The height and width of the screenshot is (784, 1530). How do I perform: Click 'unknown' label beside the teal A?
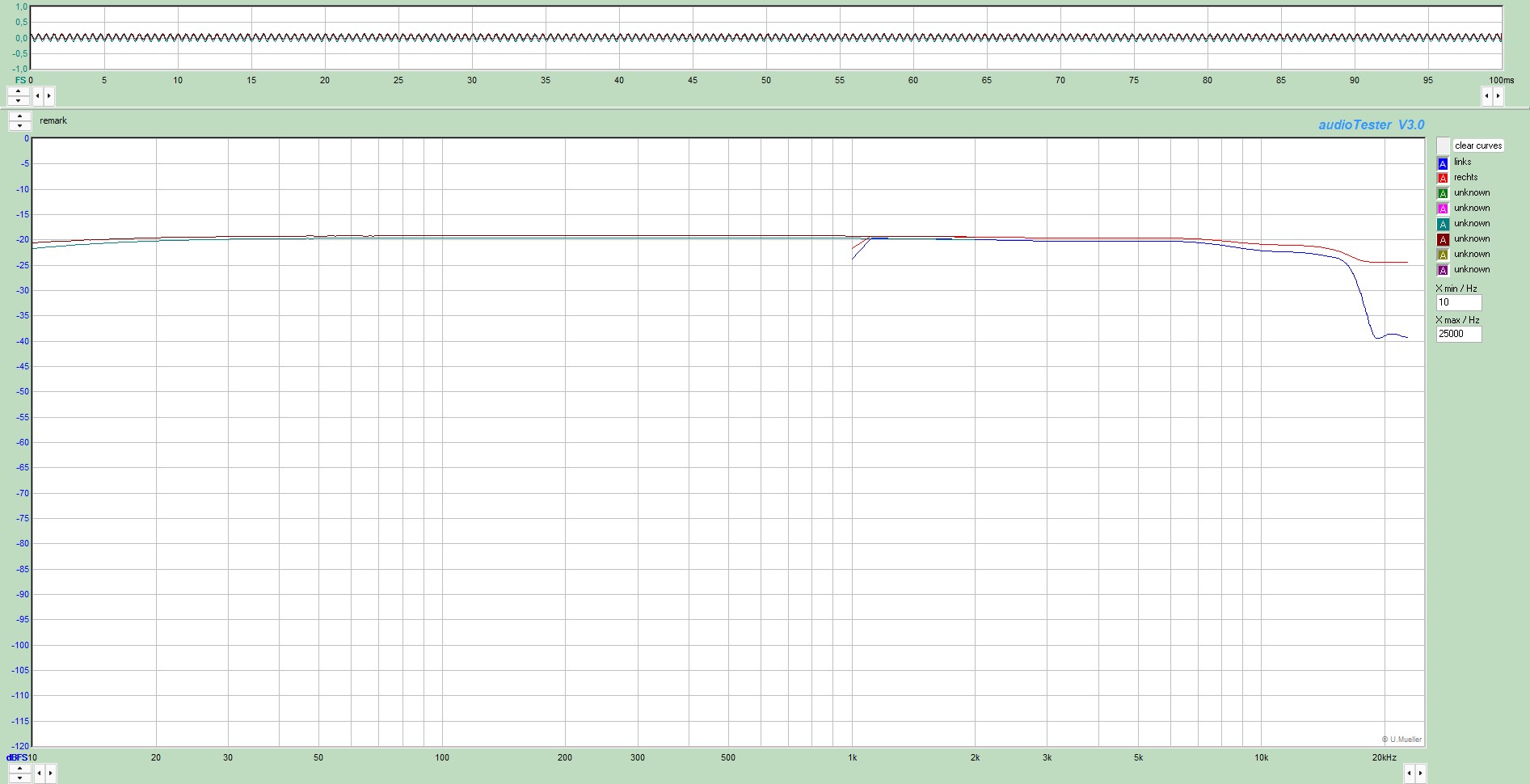[x=1472, y=223]
